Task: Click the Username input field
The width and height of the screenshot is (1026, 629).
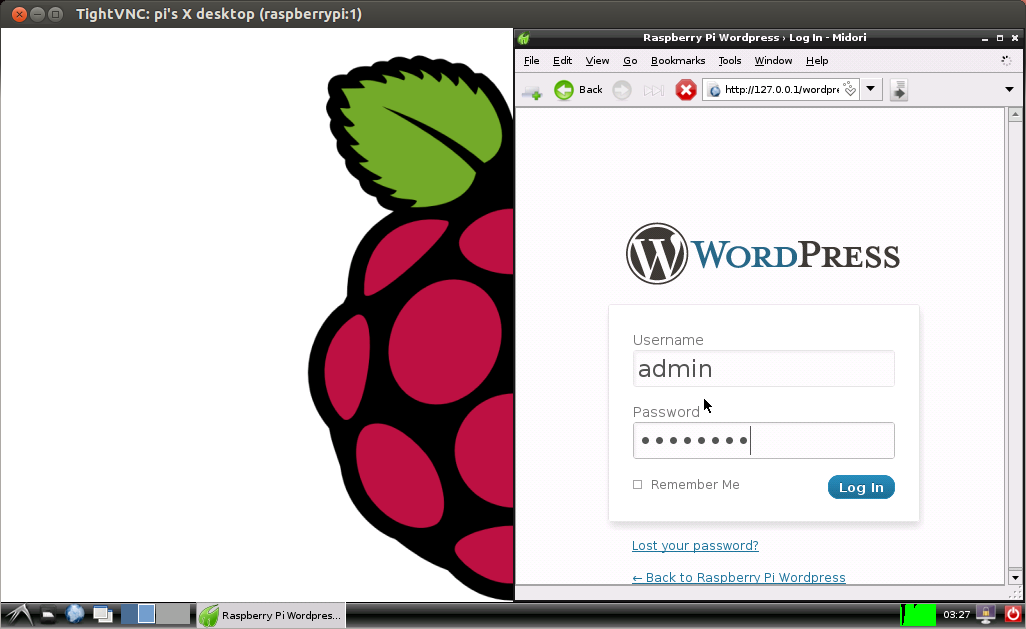Action: [763, 369]
